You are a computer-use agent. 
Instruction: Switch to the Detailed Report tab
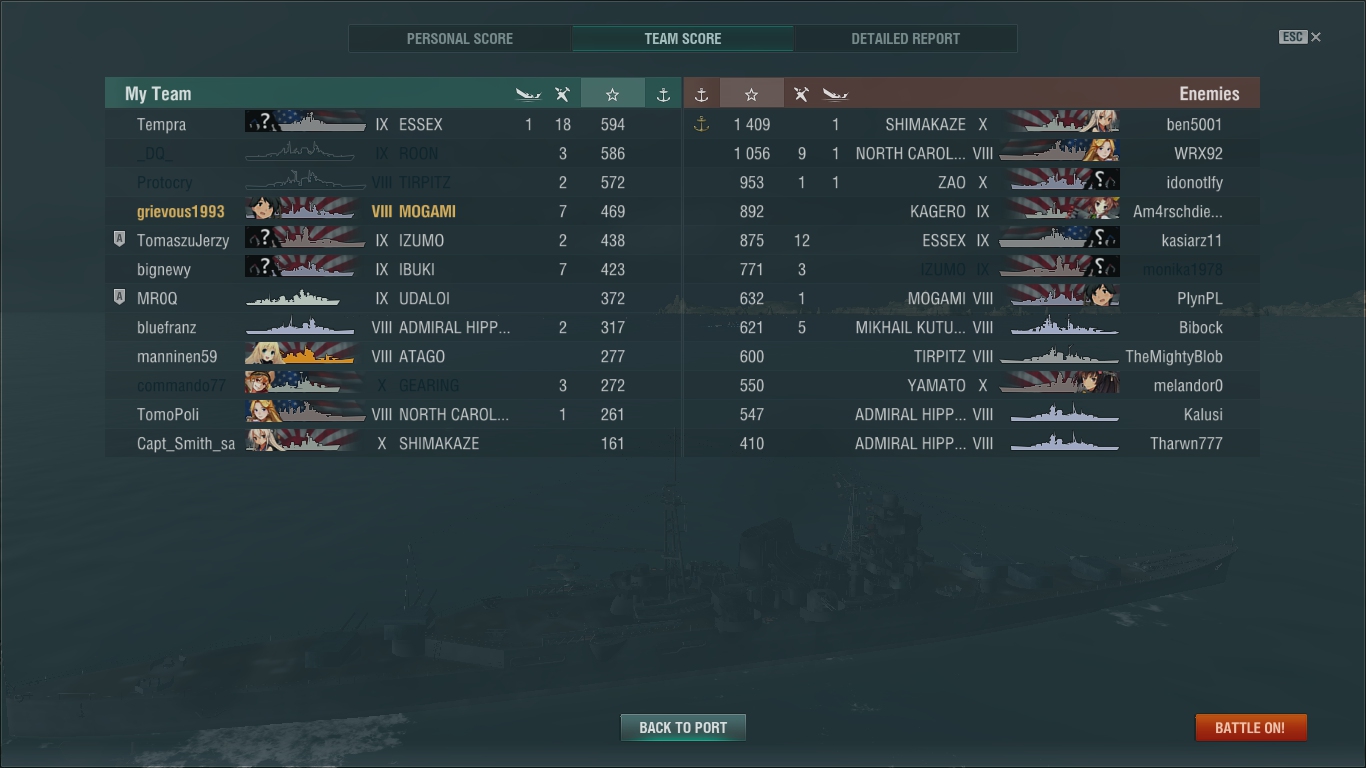tap(905, 38)
